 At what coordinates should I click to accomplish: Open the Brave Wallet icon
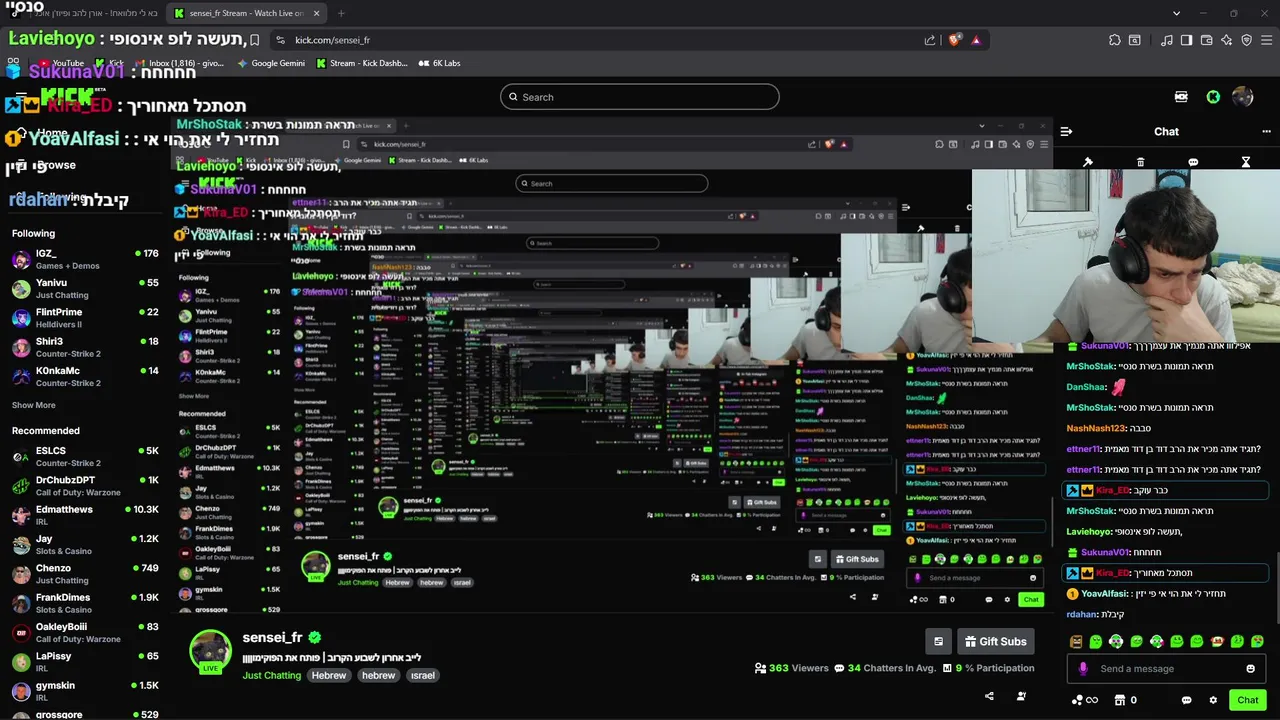[x=1206, y=40]
